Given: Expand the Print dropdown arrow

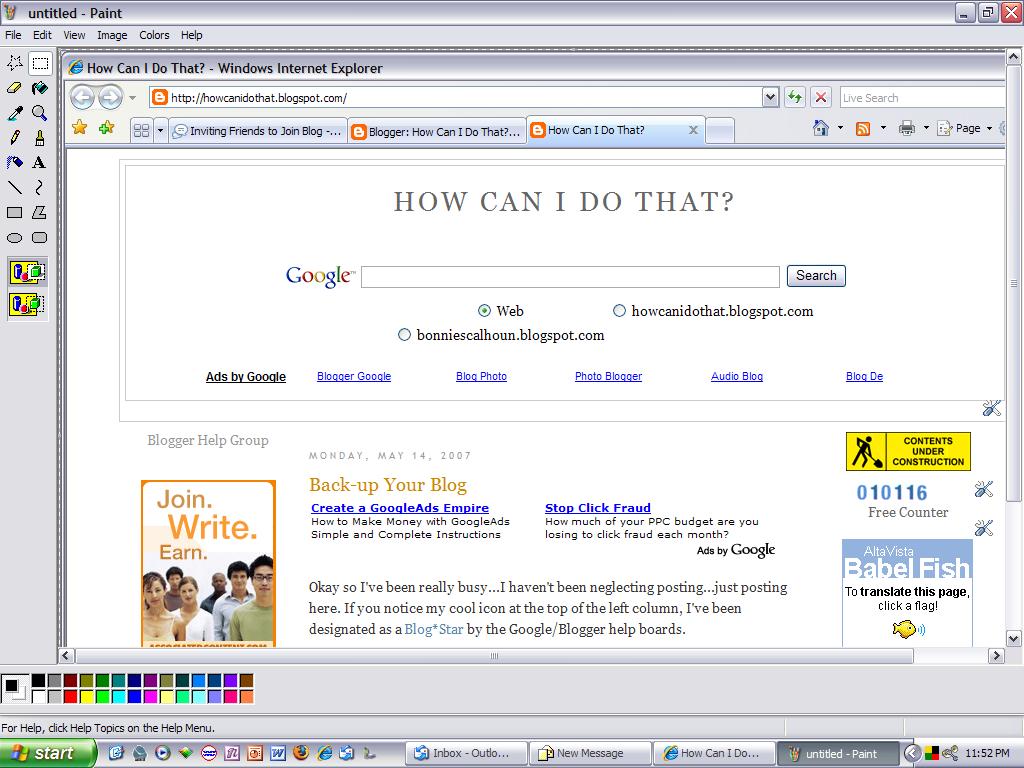Looking at the screenshot, I should click(925, 128).
